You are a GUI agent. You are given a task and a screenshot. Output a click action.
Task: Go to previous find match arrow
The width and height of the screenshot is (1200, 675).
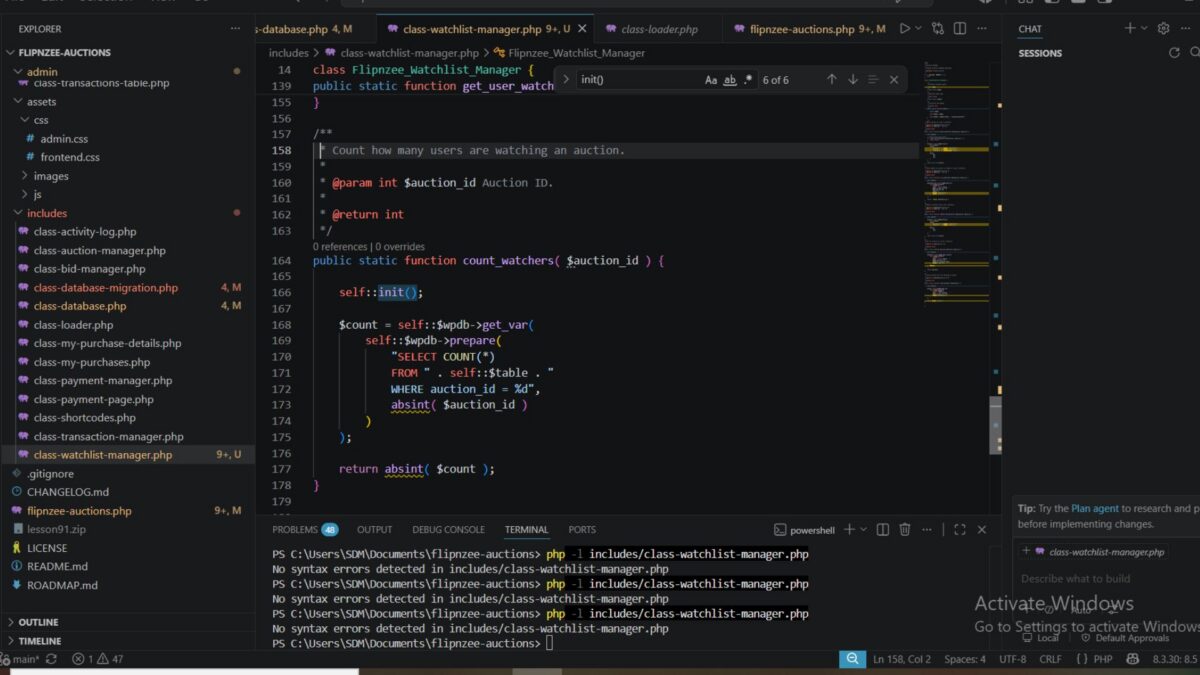831,80
